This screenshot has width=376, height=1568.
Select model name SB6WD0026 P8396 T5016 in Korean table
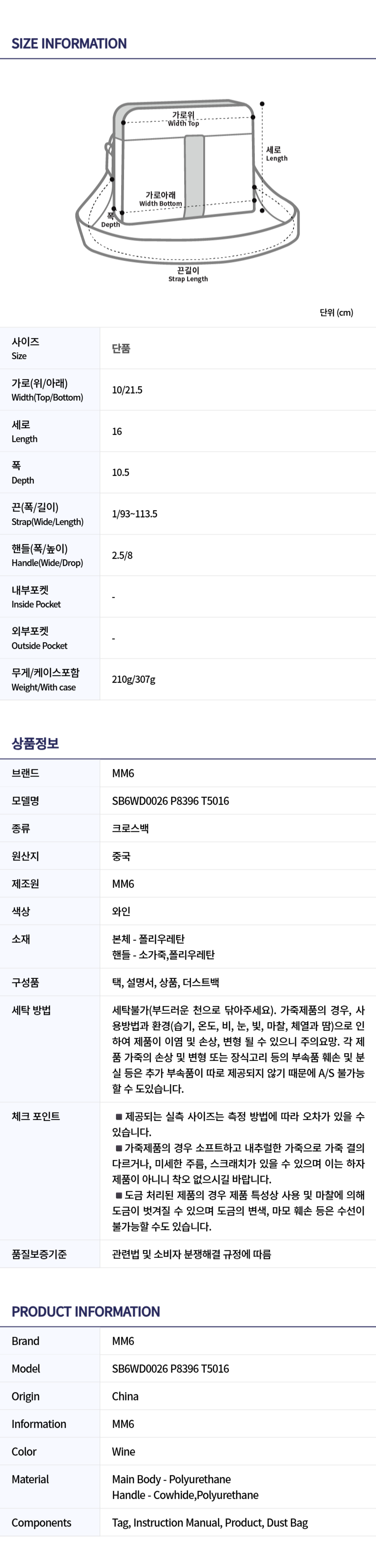pos(171,800)
